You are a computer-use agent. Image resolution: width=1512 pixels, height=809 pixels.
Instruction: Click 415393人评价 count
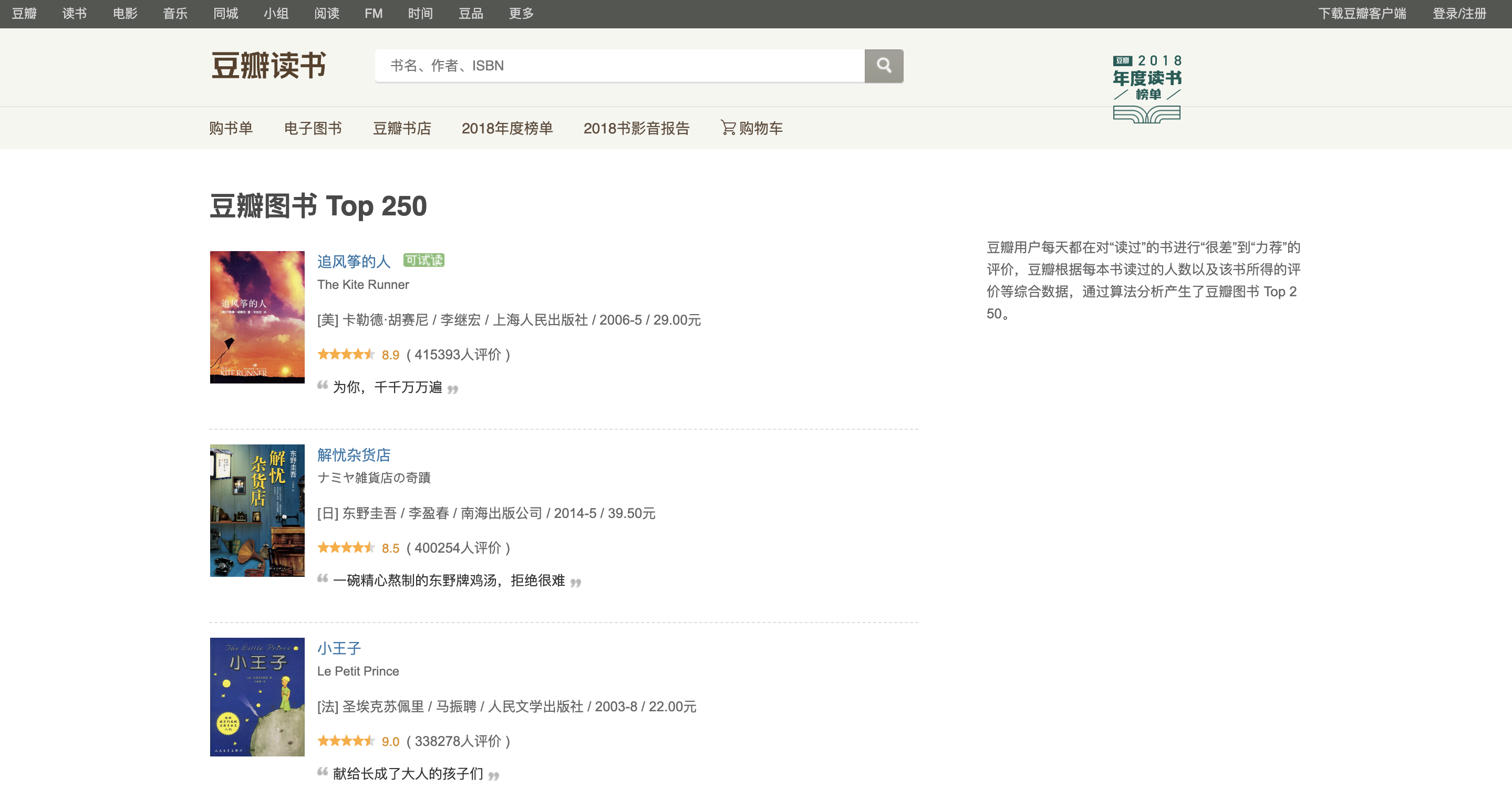[458, 354]
